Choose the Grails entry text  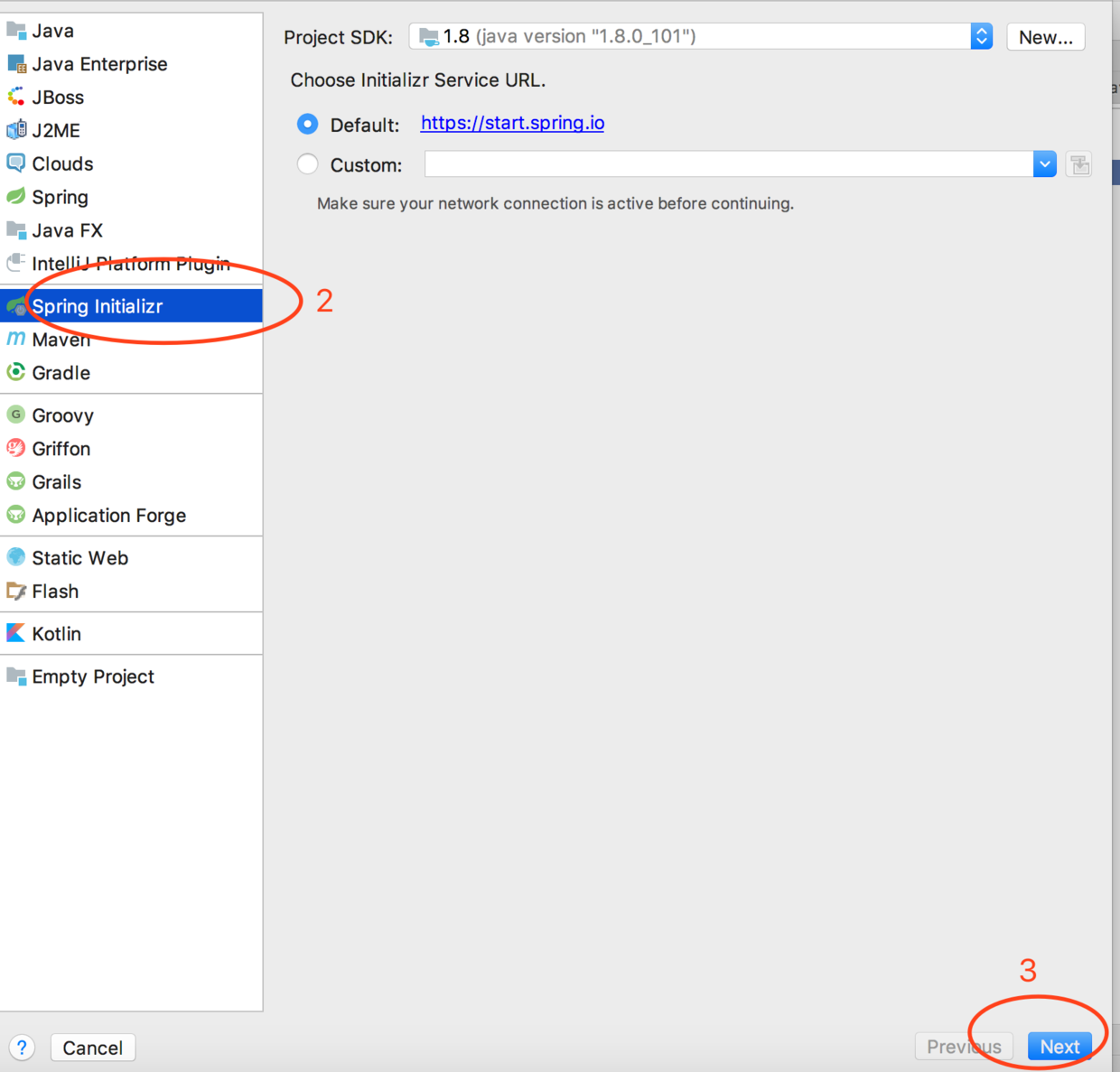pyautogui.click(x=57, y=482)
